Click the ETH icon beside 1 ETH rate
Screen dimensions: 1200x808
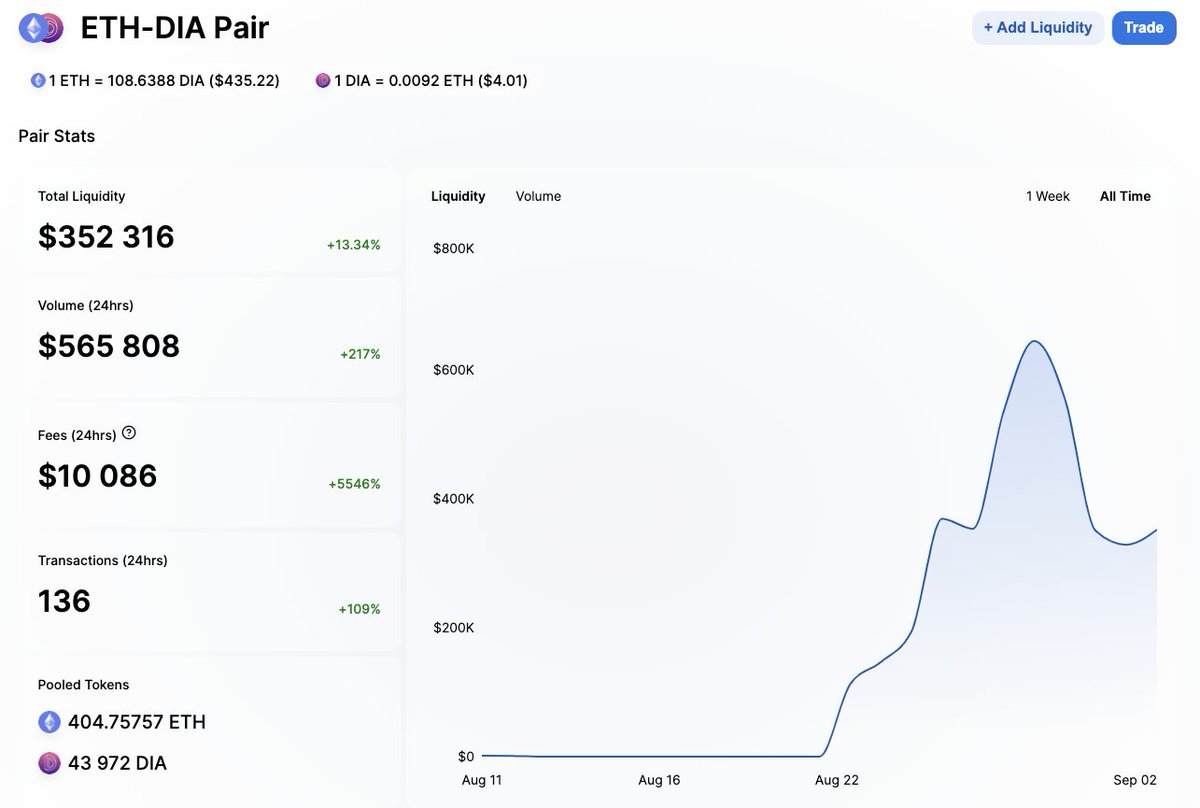[x=38, y=81]
